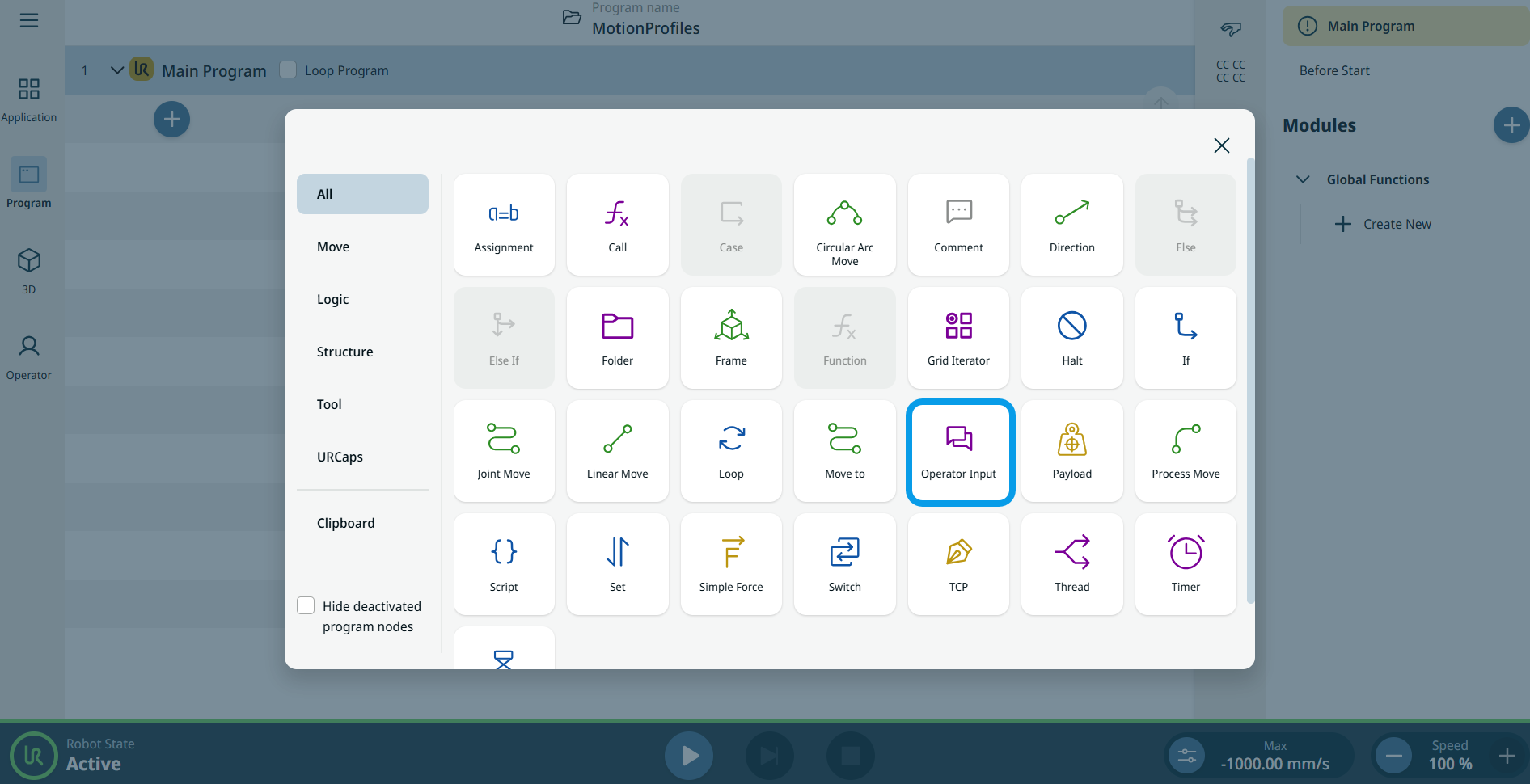Open the Before Start section

pos(1334,70)
